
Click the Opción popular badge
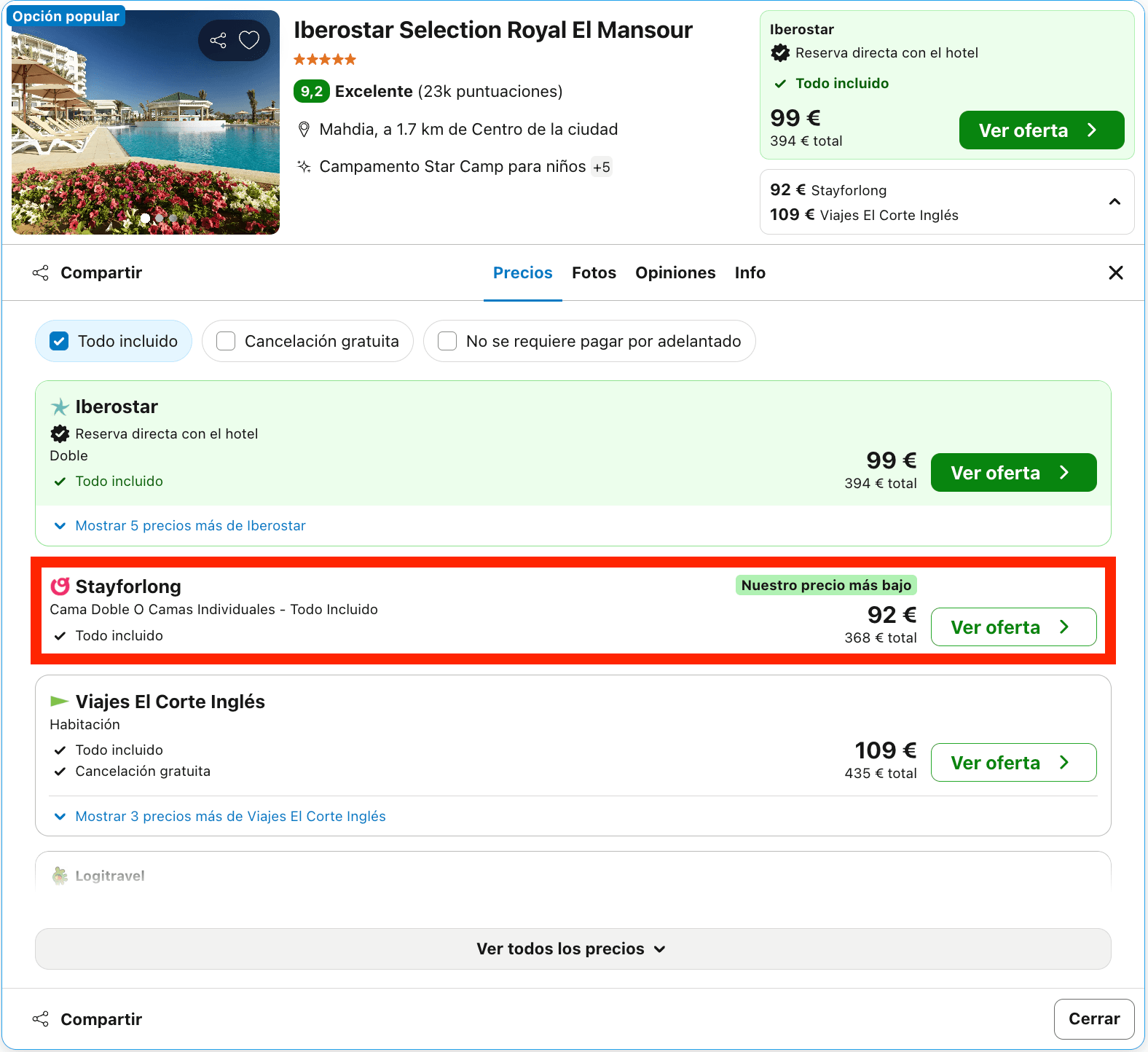(x=66, y=16)
